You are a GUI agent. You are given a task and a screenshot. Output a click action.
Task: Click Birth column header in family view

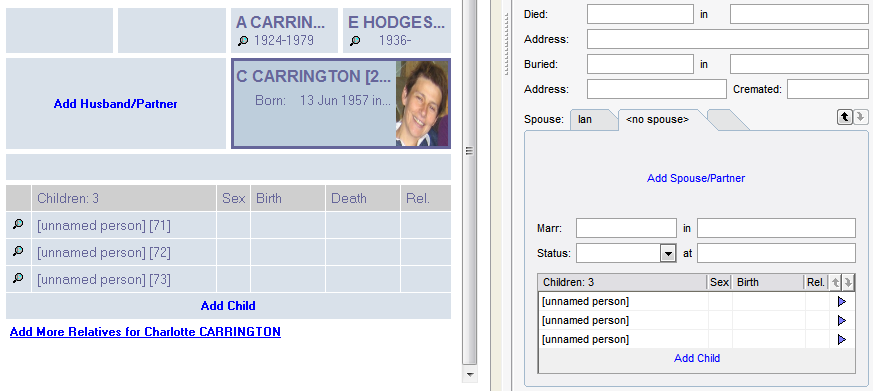pyautogui.click(x=288, y=198)
